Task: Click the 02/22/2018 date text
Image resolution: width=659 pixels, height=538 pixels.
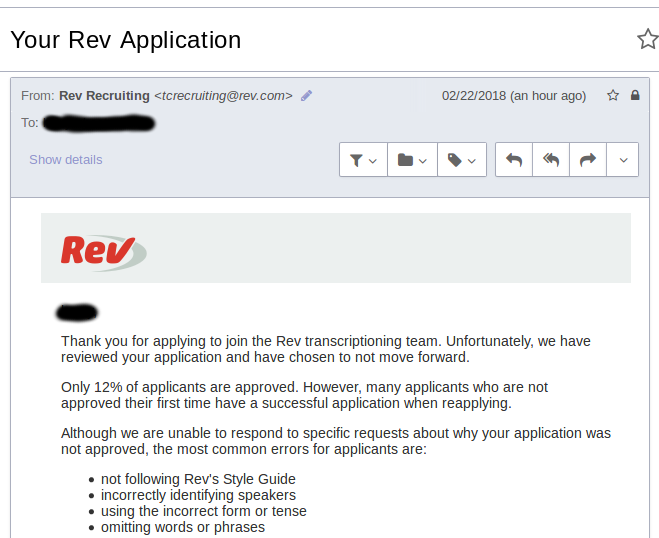Action: tap(514, 96)
